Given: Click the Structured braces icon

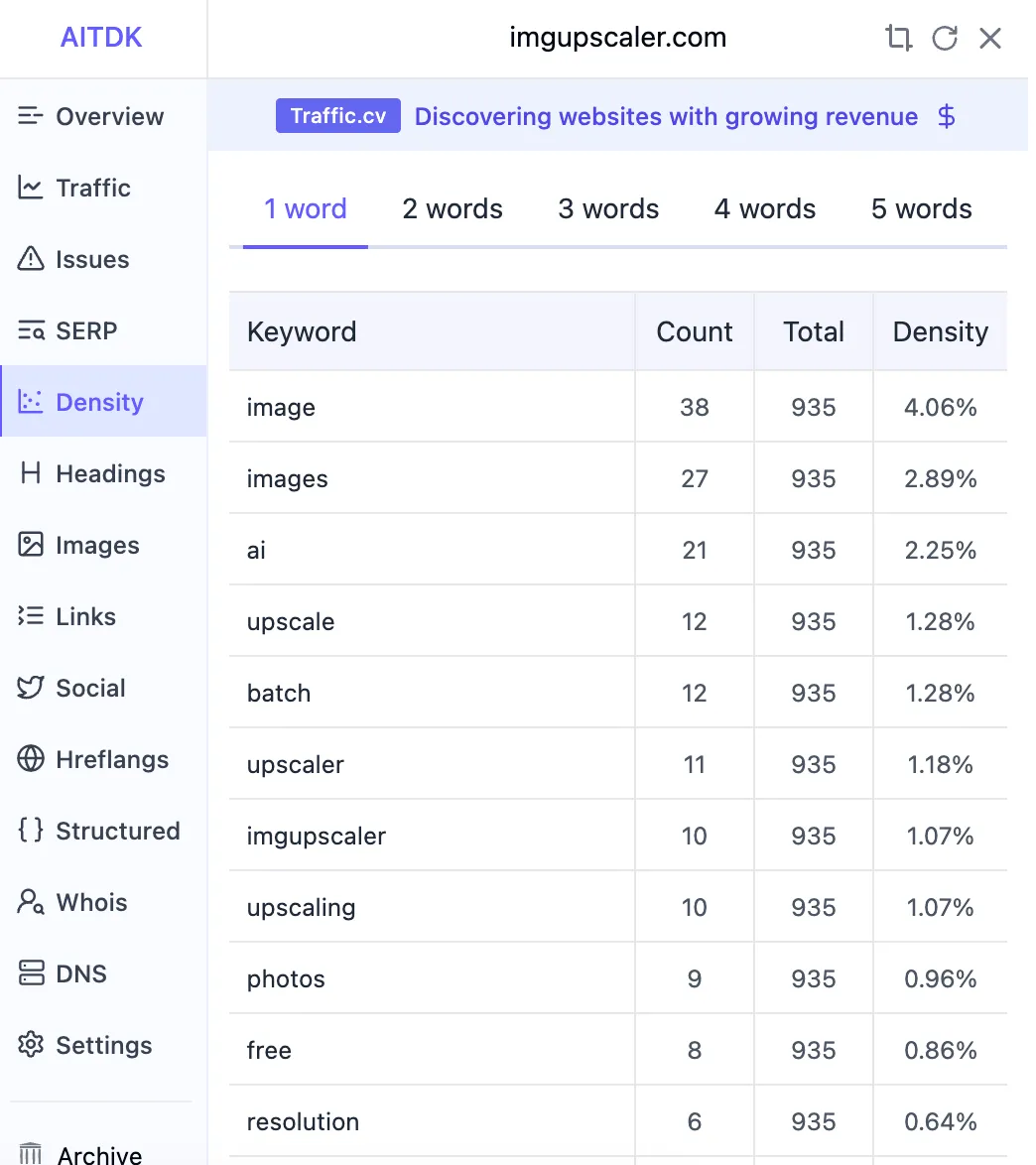Looking at the screenshot, I should 31,830.
